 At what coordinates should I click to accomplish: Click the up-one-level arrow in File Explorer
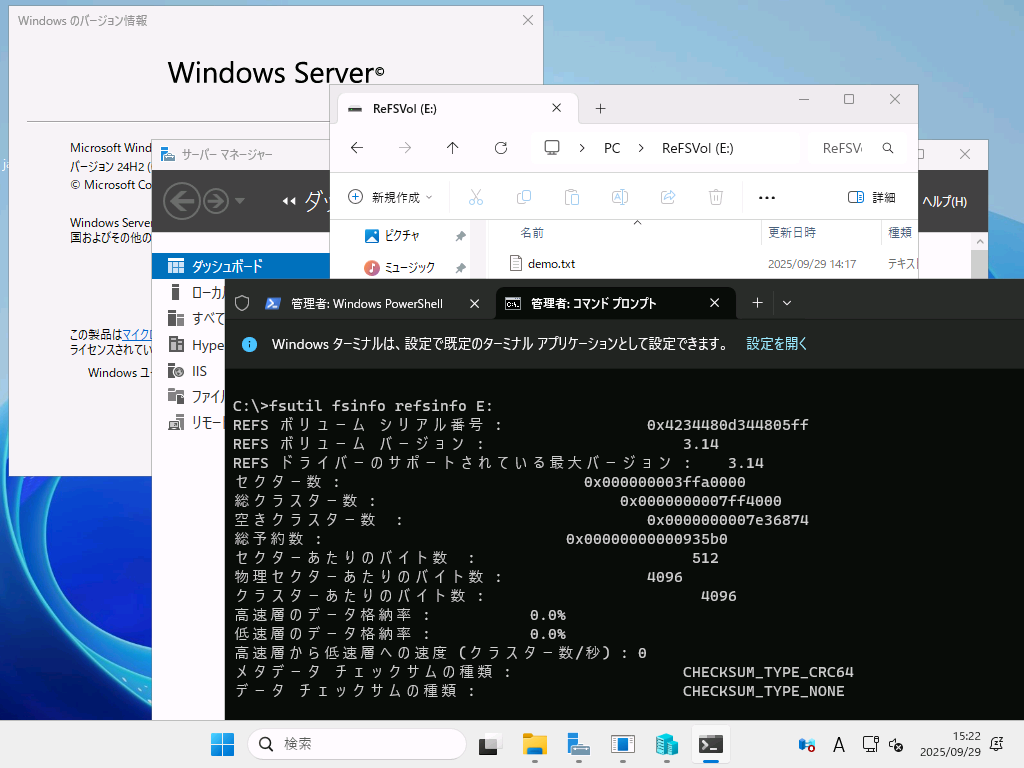pyautogui.click(x=452, y=147)
